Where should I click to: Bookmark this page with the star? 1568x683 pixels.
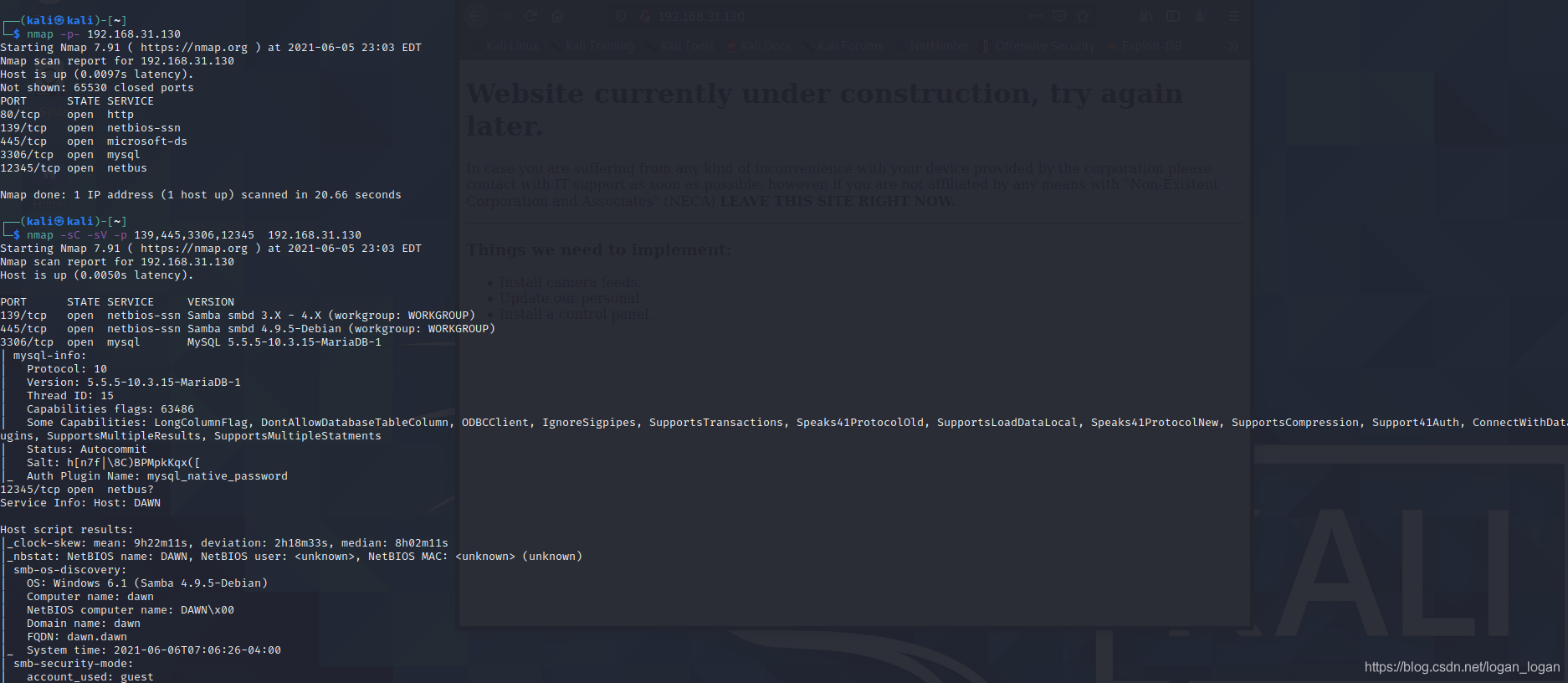click(x=1083, y=16)
